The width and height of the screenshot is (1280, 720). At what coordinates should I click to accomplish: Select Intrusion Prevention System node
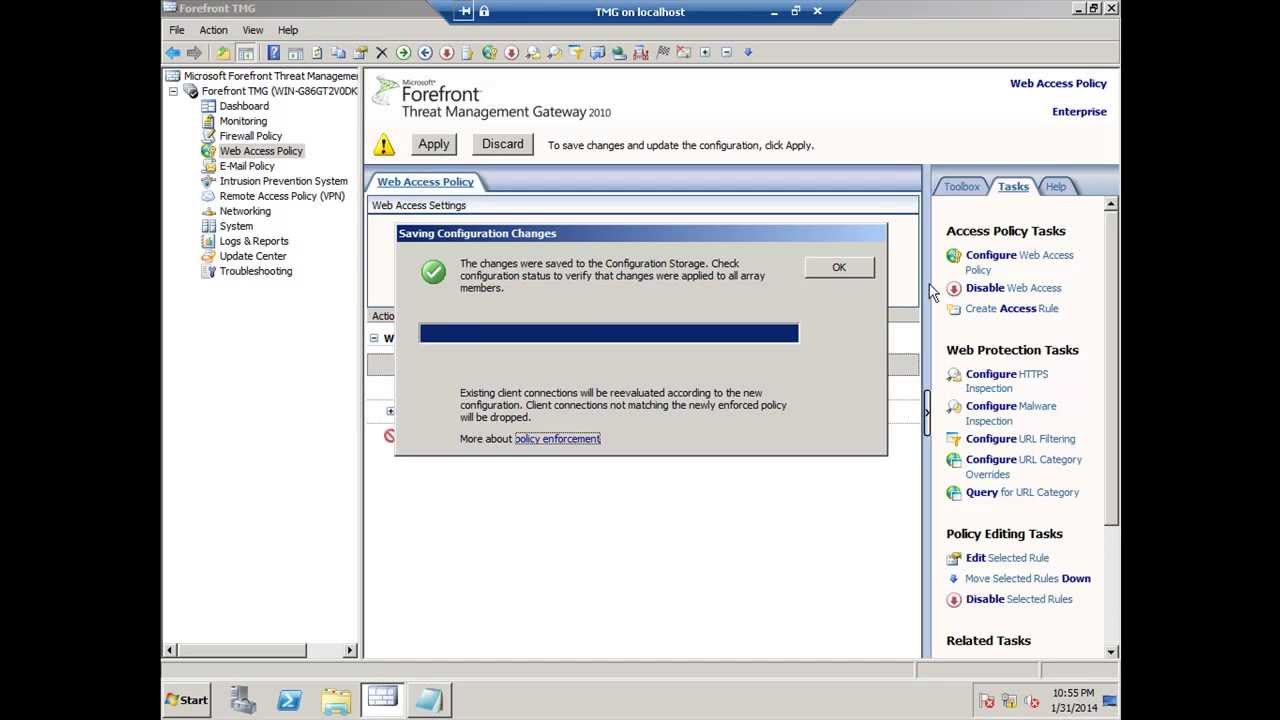coord(284,181)
